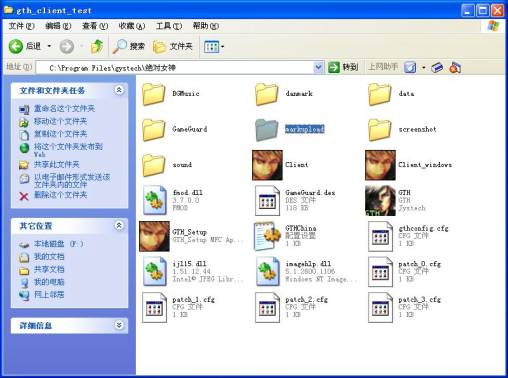Collapse the File and Folder Tasks panel
The image size is (508, 378).
pos(119,90)
